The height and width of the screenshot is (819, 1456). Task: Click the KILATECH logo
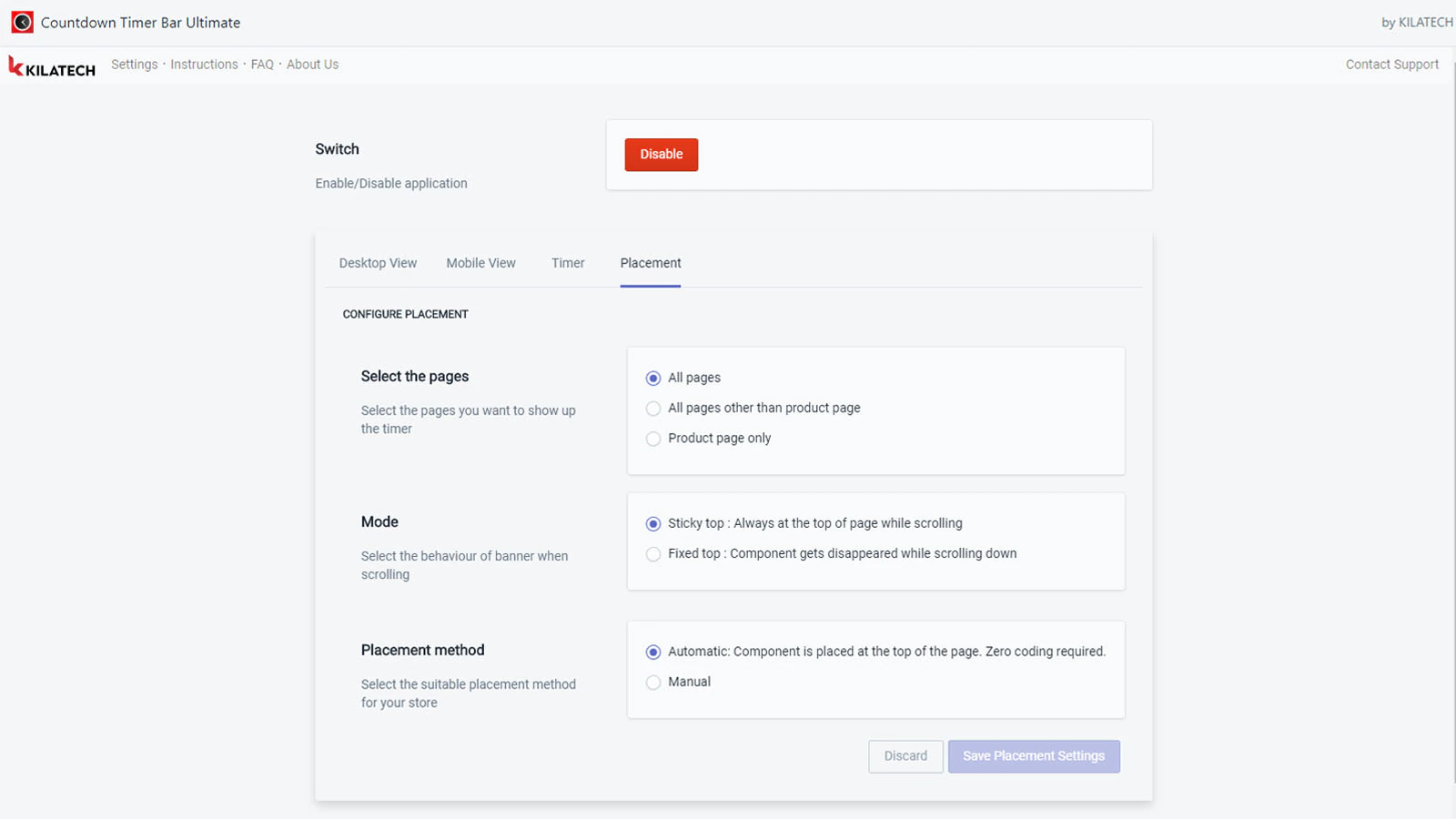click(x=52, y=66)
